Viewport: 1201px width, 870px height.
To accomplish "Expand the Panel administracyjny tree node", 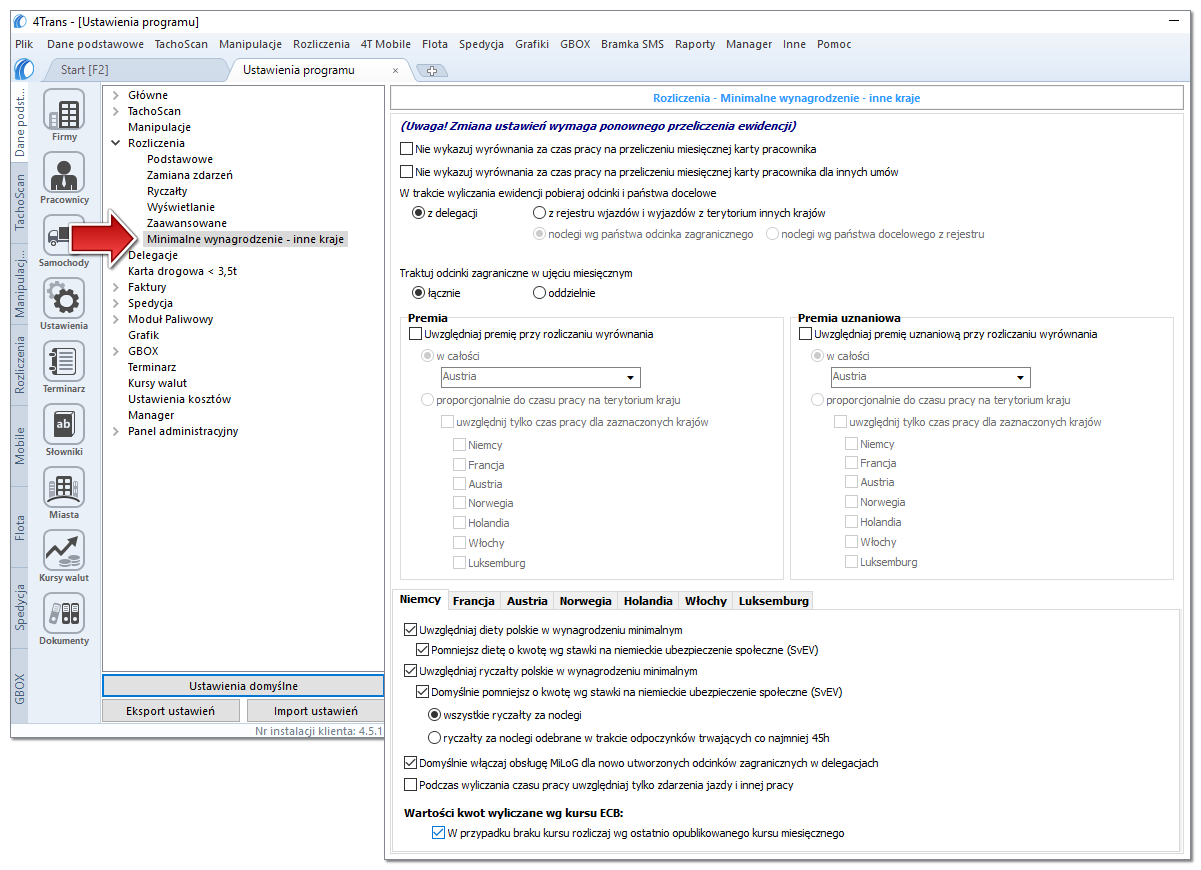I will pyautogui.click(x=116, y=432).
